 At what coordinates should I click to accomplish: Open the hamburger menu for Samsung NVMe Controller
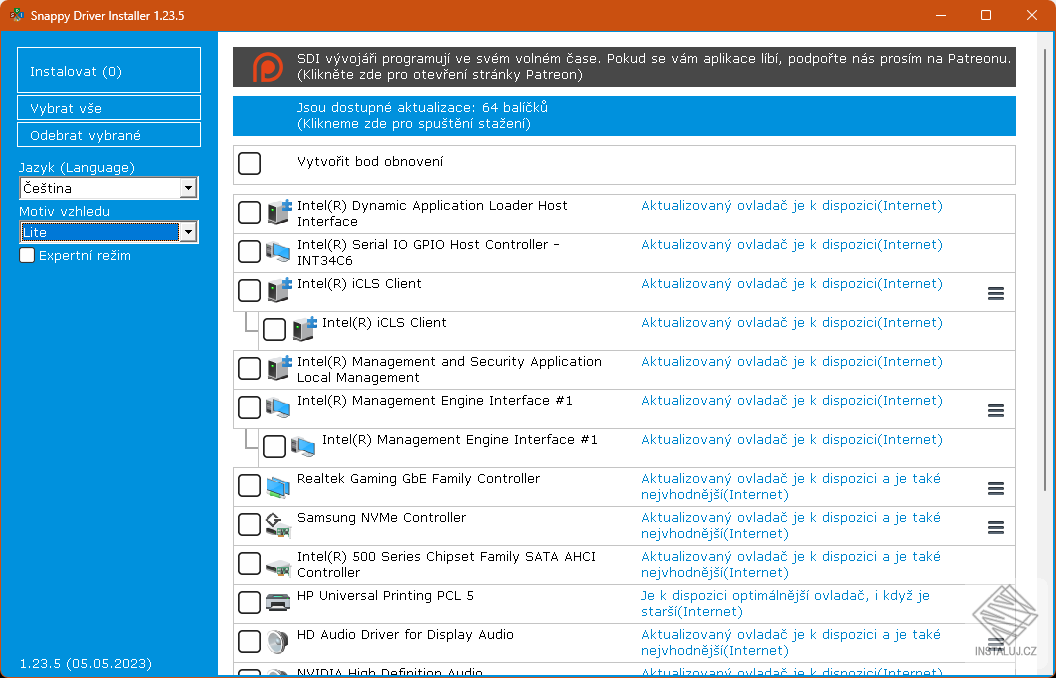(x=995, y=527)
